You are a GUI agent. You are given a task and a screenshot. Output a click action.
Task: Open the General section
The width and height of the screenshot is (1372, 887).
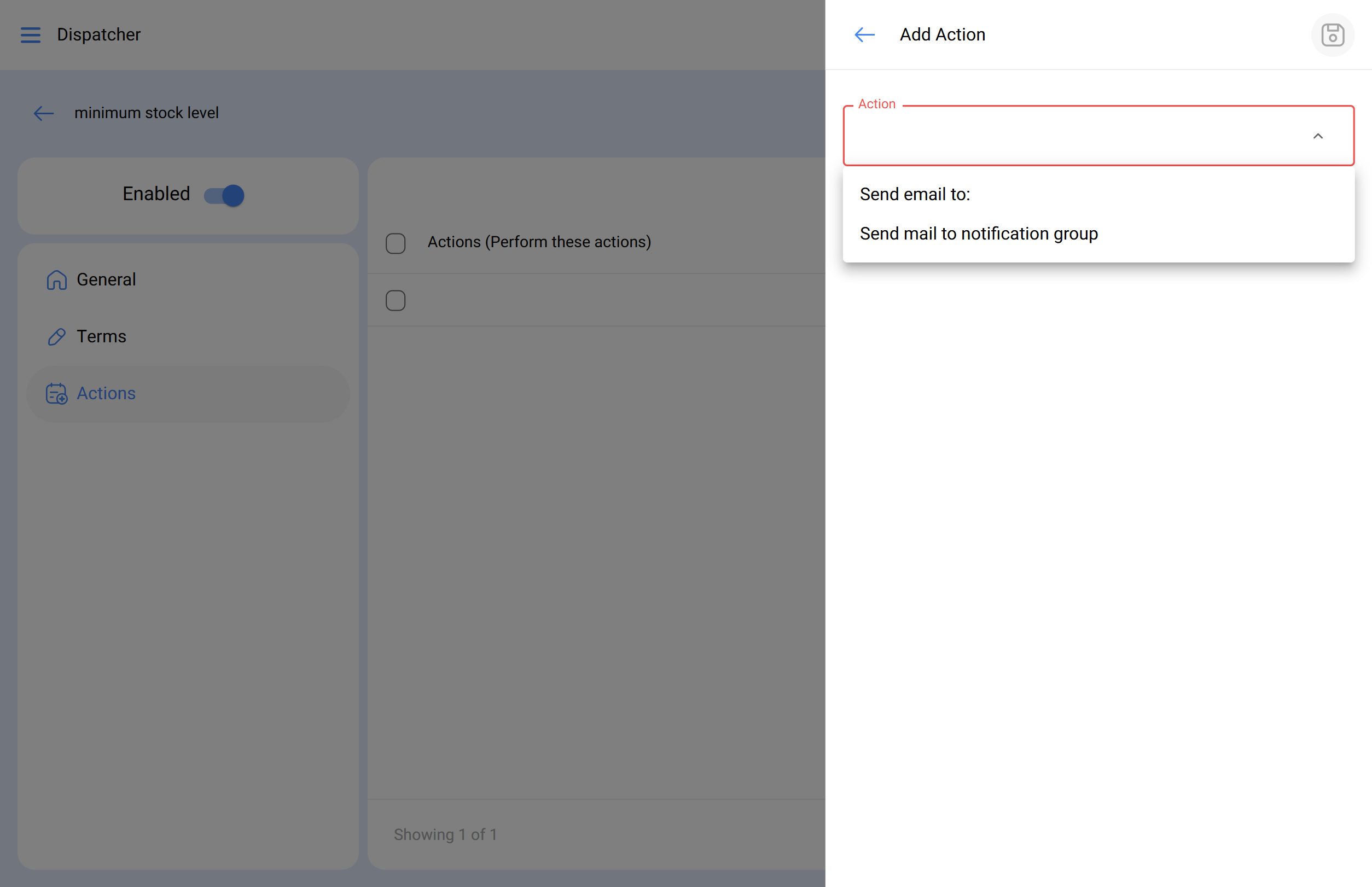click(x=107, y=280)
